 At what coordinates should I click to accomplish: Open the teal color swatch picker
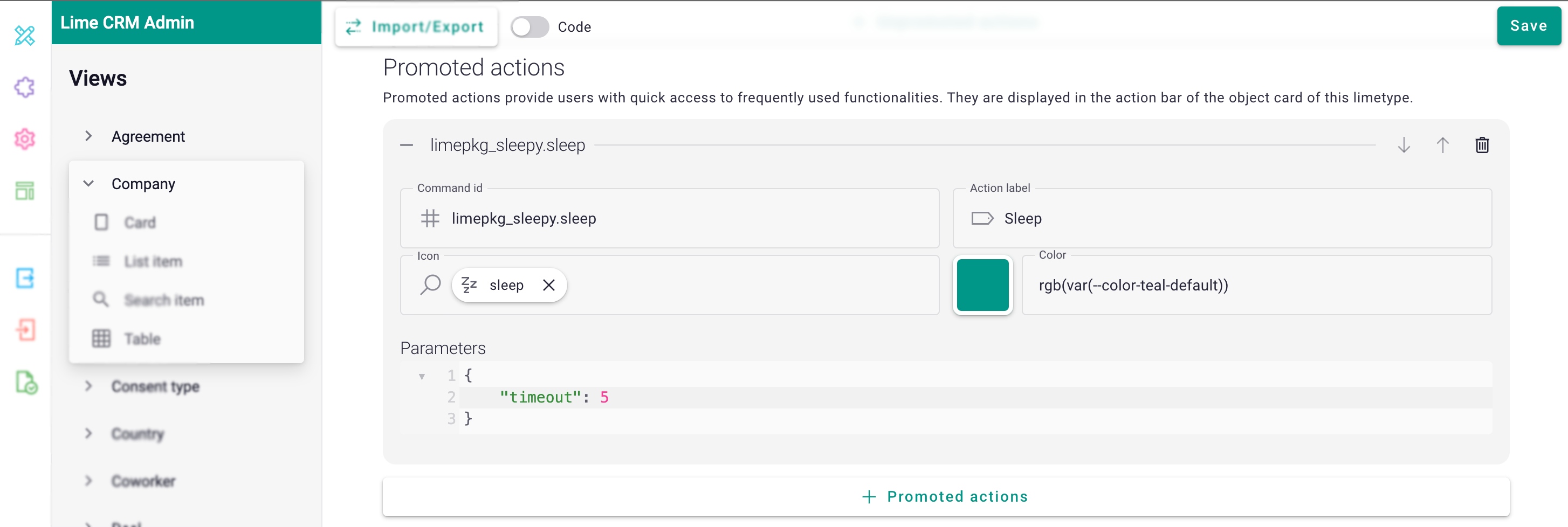tap(982, 285)
